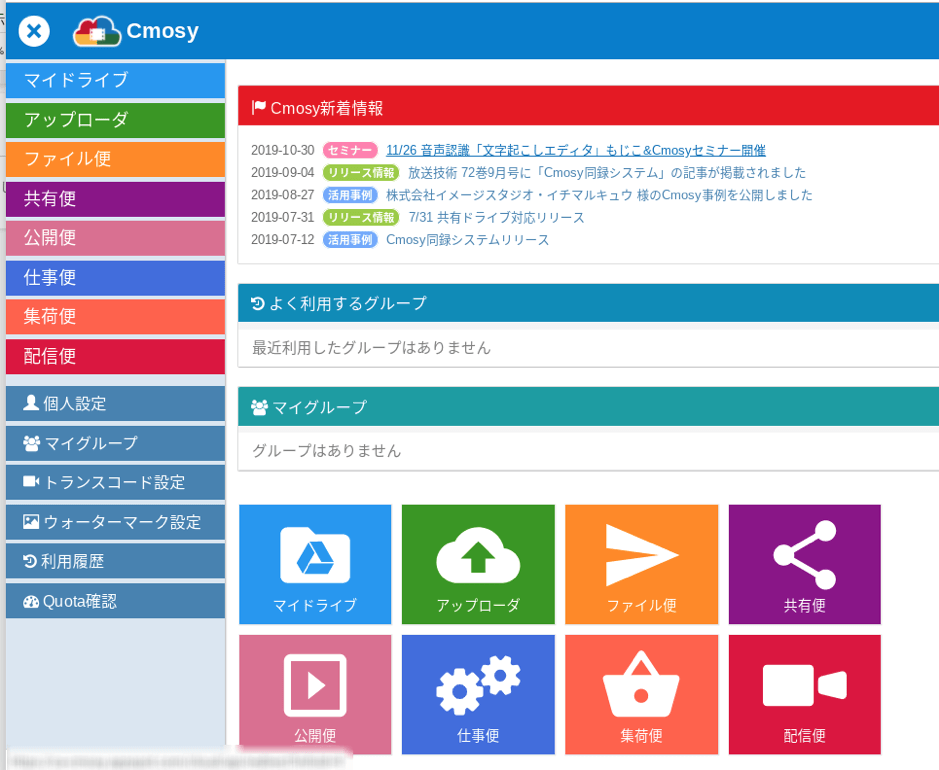
Task: Click the 最近利用したグループはありません text
Action: point(371,348)
